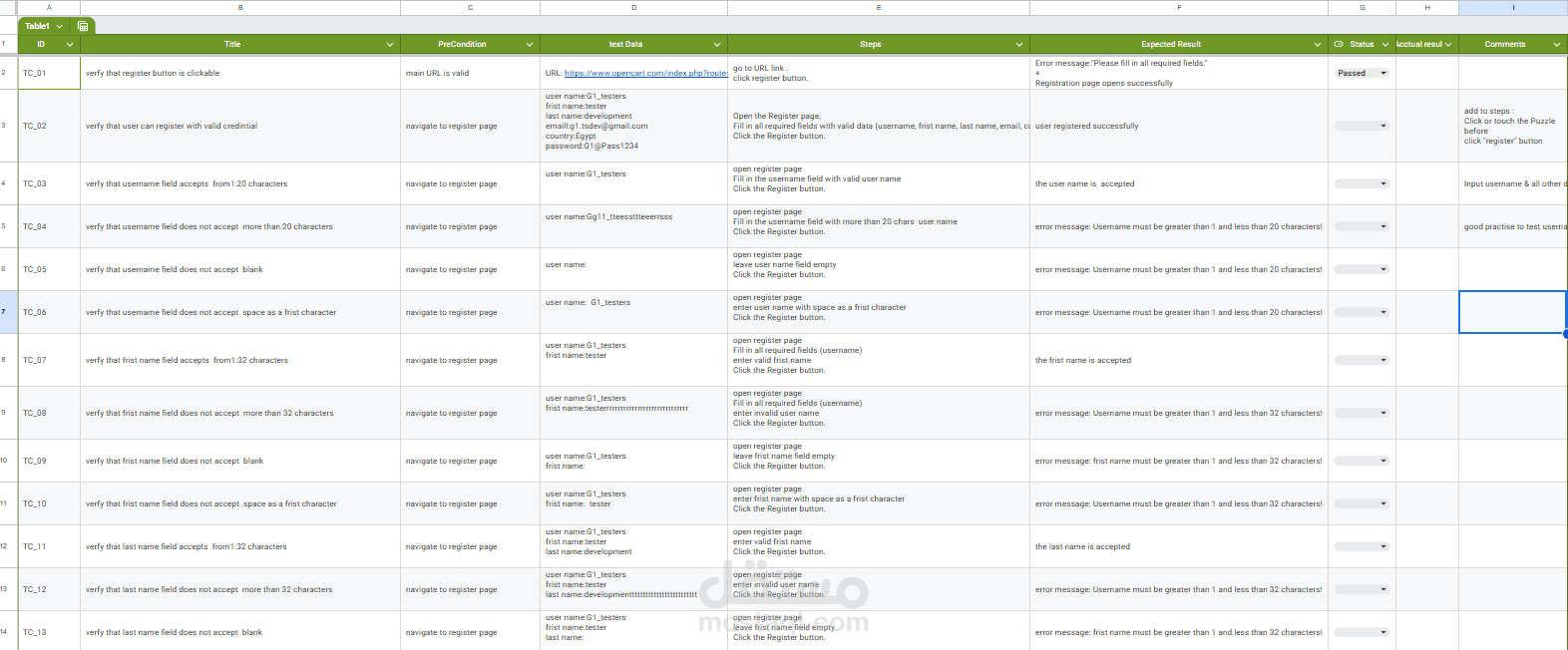Select TC_05 steps 'leave user name field empty' cell

pos(879,269)
